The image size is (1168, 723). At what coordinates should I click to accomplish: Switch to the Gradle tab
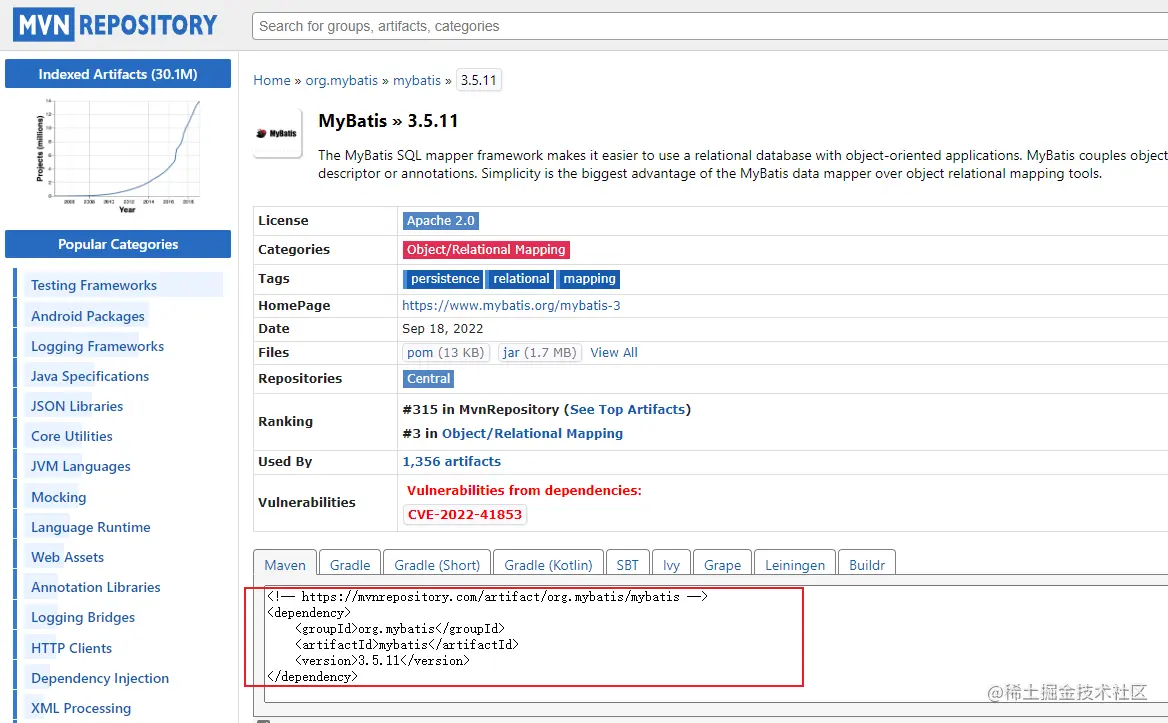pyautogui.click(x=349, y=564)
